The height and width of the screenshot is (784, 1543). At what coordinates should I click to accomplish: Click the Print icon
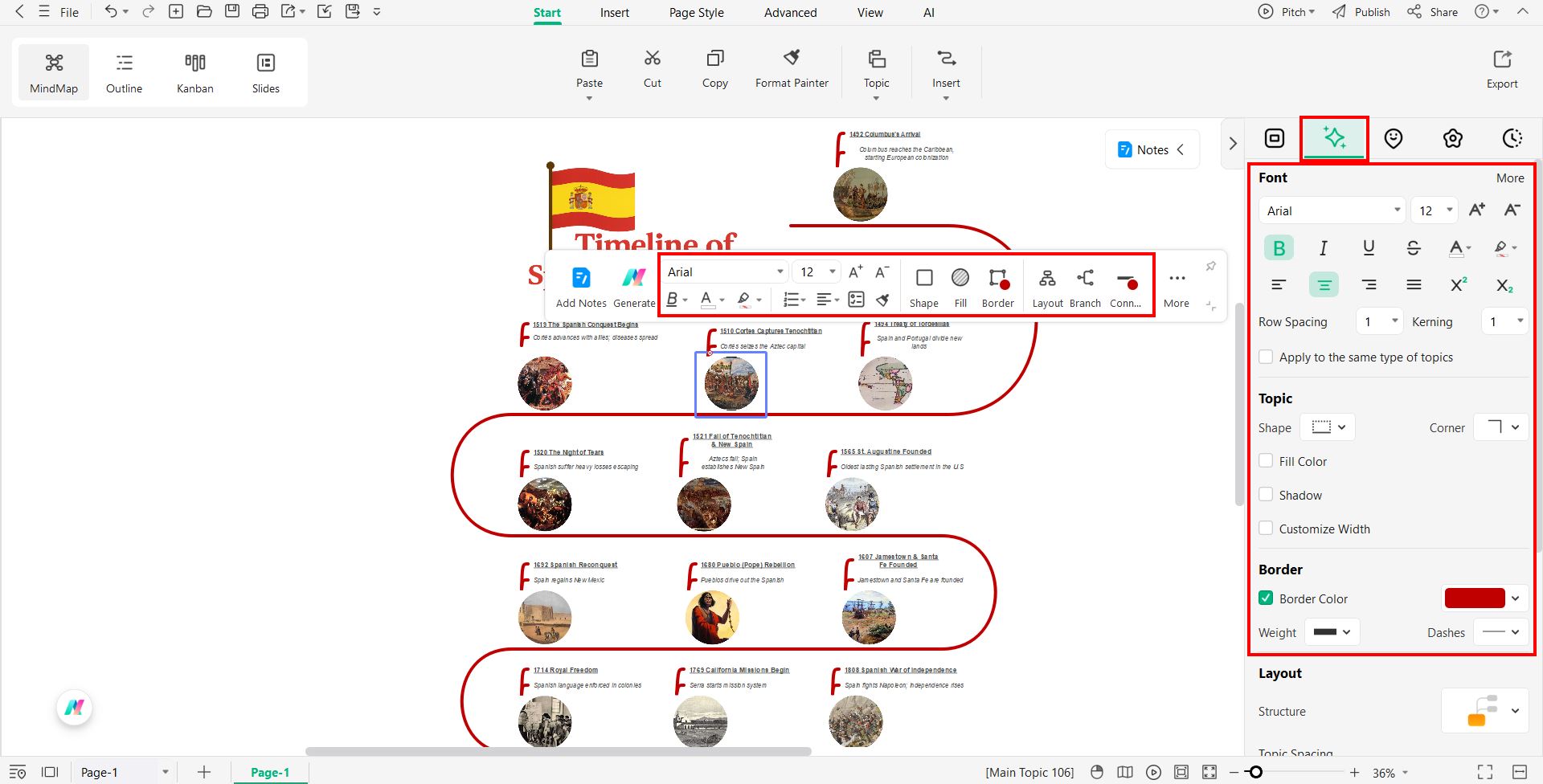click(x=260, y=12)
